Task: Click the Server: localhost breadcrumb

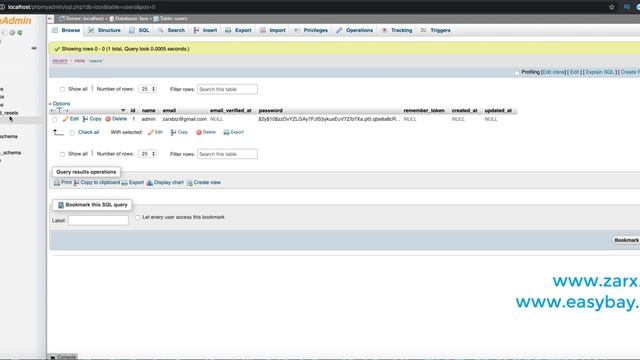Action: pyautogui.click(x=82, y=19)
